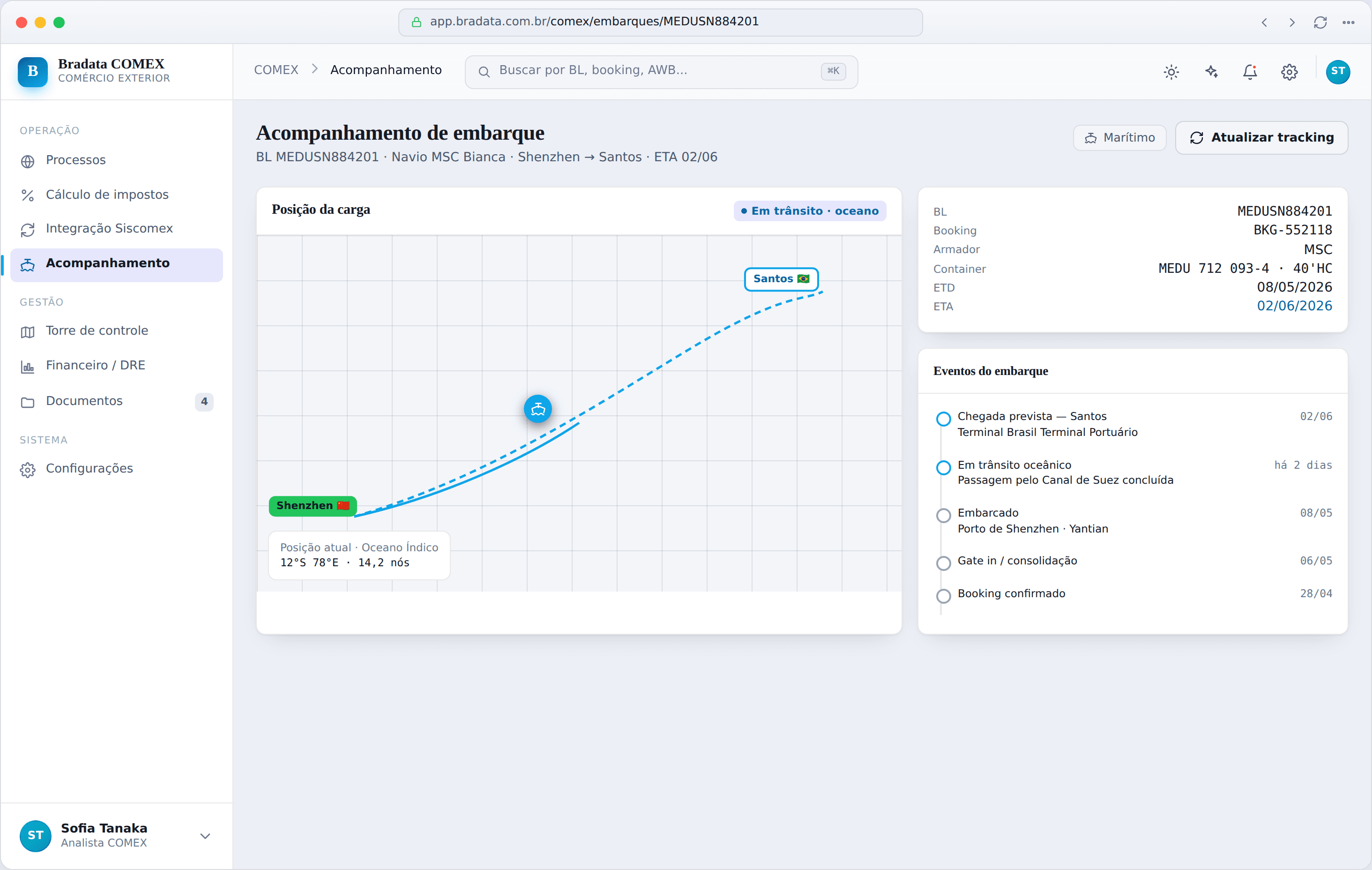Select the Embarcado event circle
Image resolution: width=1372 pixels, height=870 pixels.
click(x=944, y=515)
